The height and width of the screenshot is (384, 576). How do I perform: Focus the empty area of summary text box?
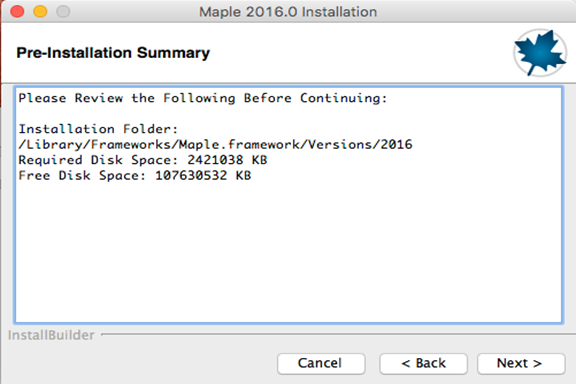coord(288,254)
